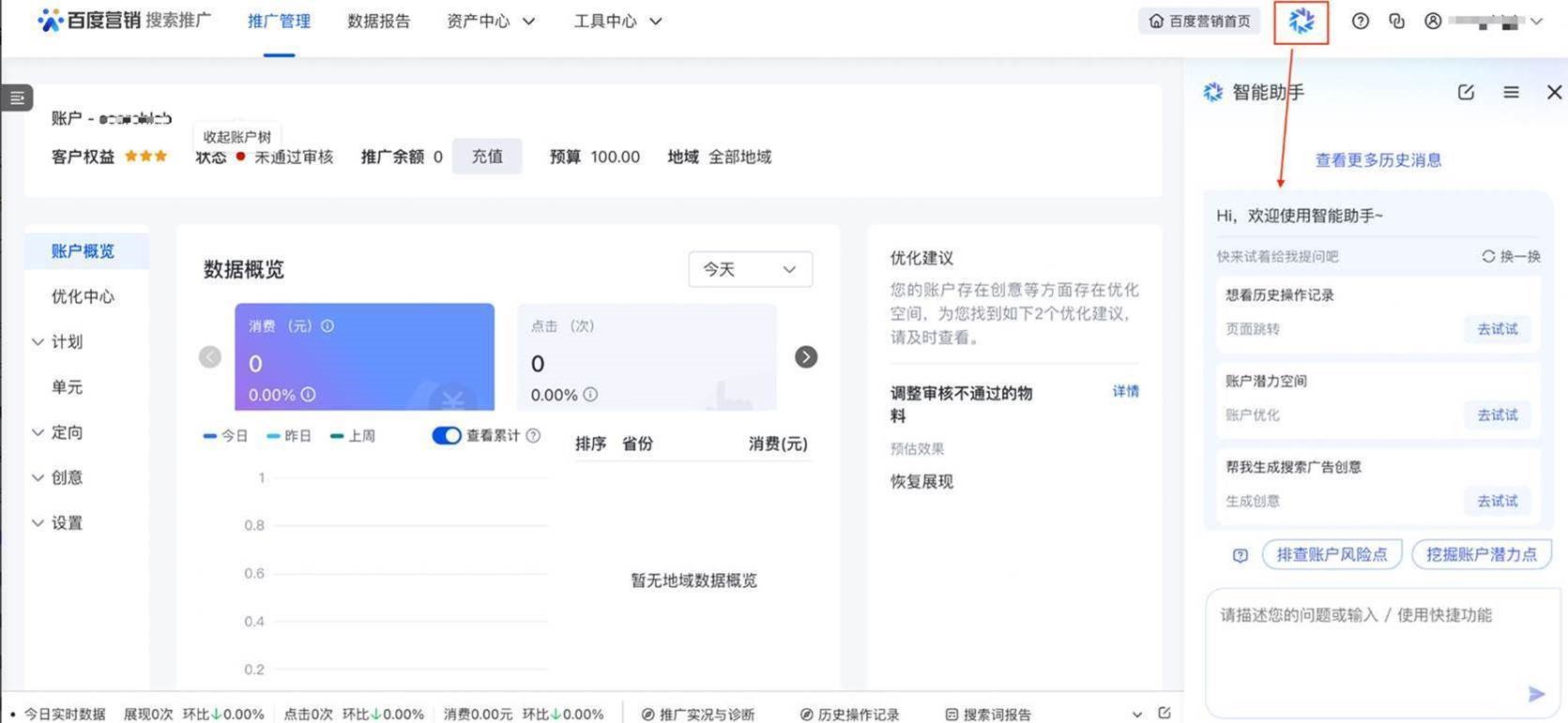Switch to the 数据报告 tab
The width and height of the screenshot is (1568, 723).
378,22
